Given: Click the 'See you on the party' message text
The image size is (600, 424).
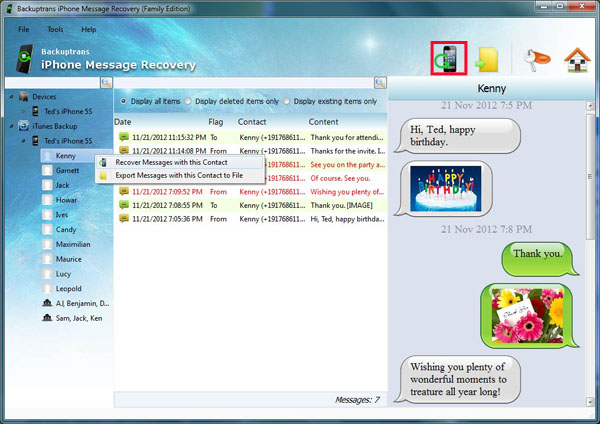Looking at the screenshot, I should point(347,165).
